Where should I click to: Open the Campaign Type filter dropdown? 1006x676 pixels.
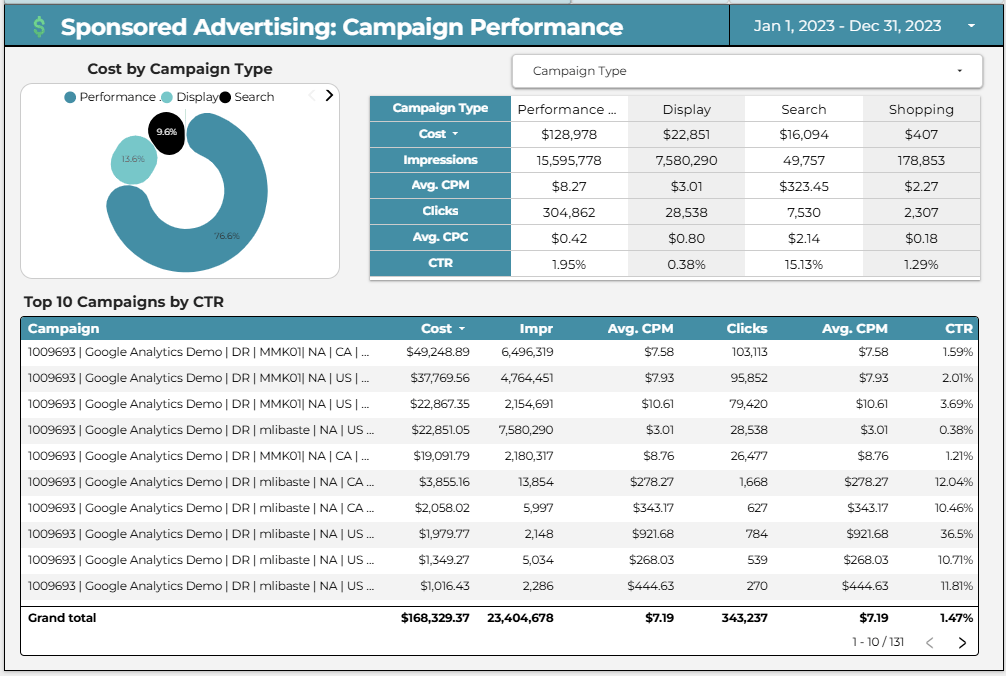point(747,71)
